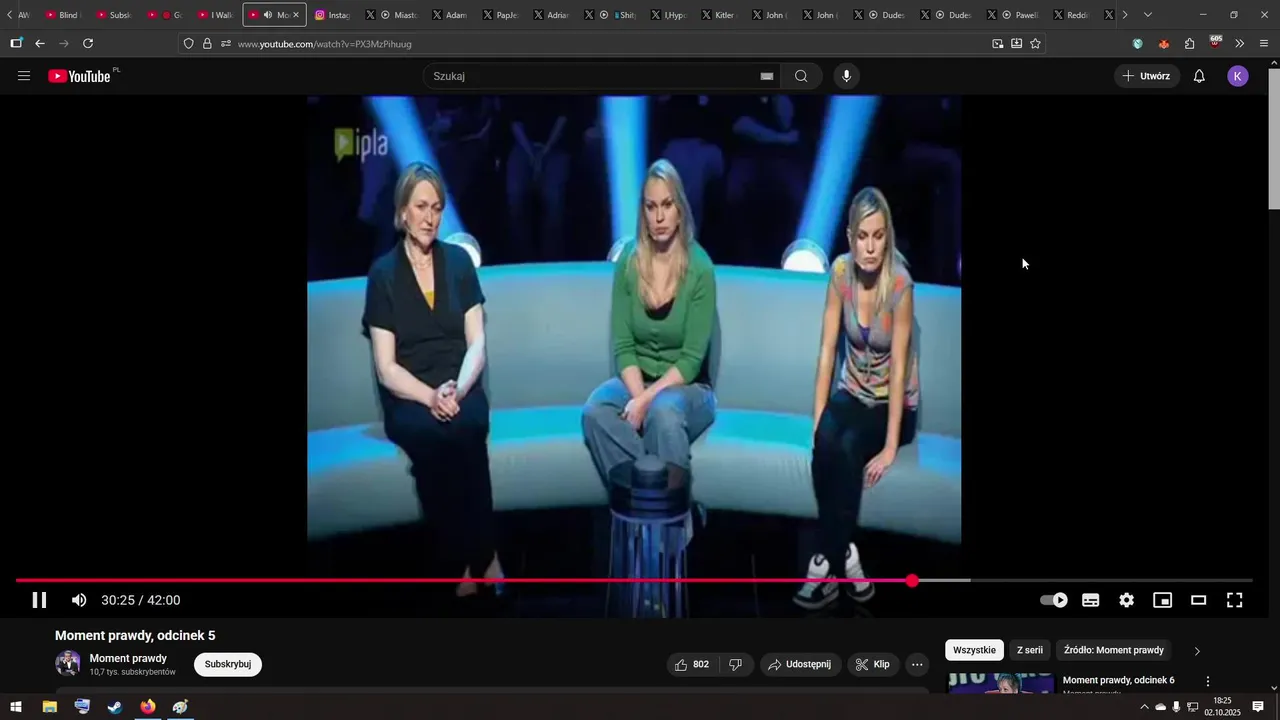The width and height of the screenshot is (1280, 720).
Task: Click the address bar URL
Action: 324,44
